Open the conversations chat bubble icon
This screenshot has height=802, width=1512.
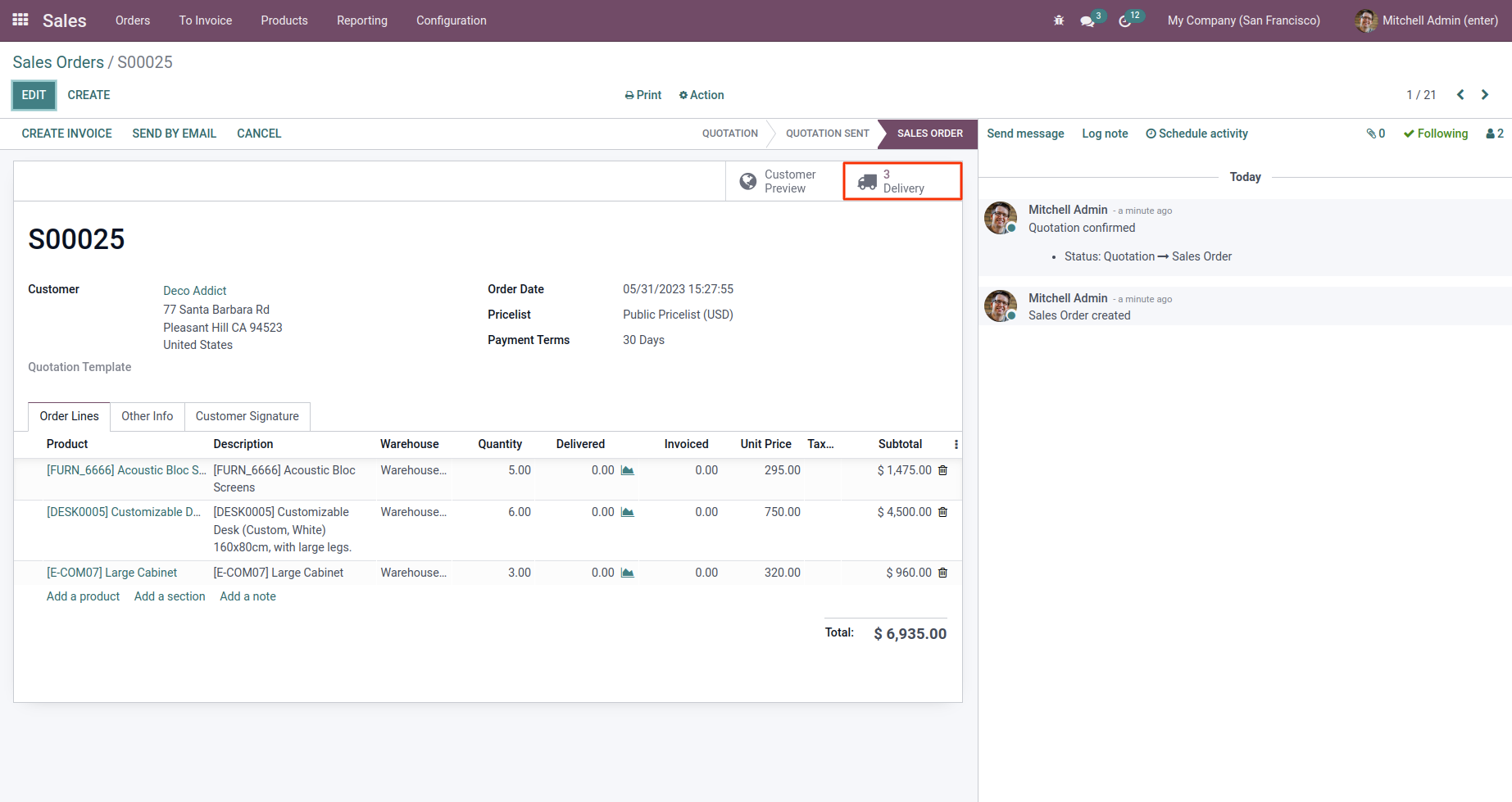pos(1087,21)
